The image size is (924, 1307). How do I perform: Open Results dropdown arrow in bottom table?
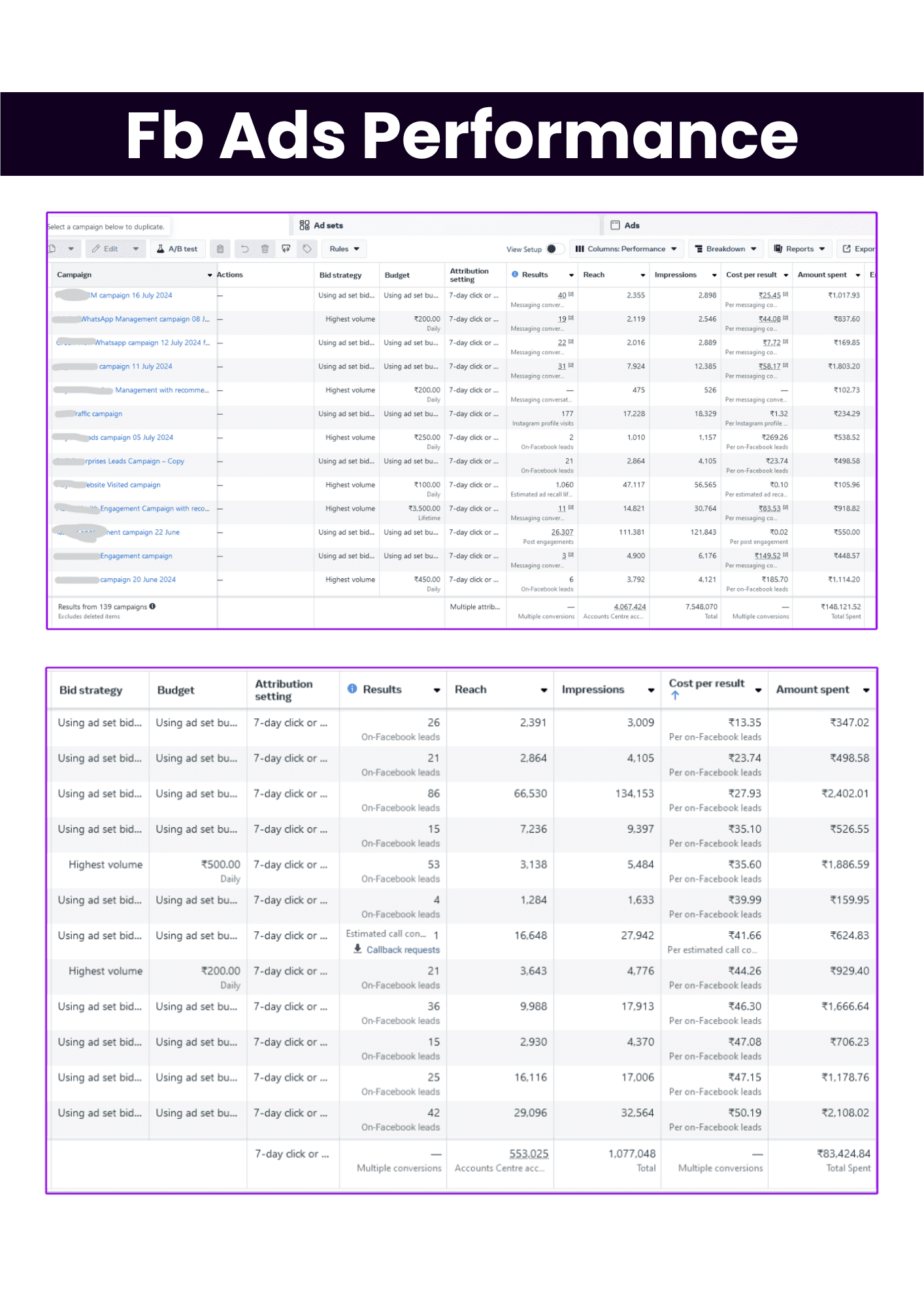tap(437, 691)
